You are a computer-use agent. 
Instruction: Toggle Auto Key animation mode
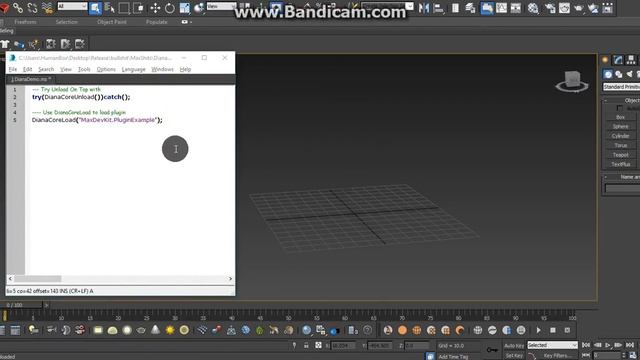514,346
